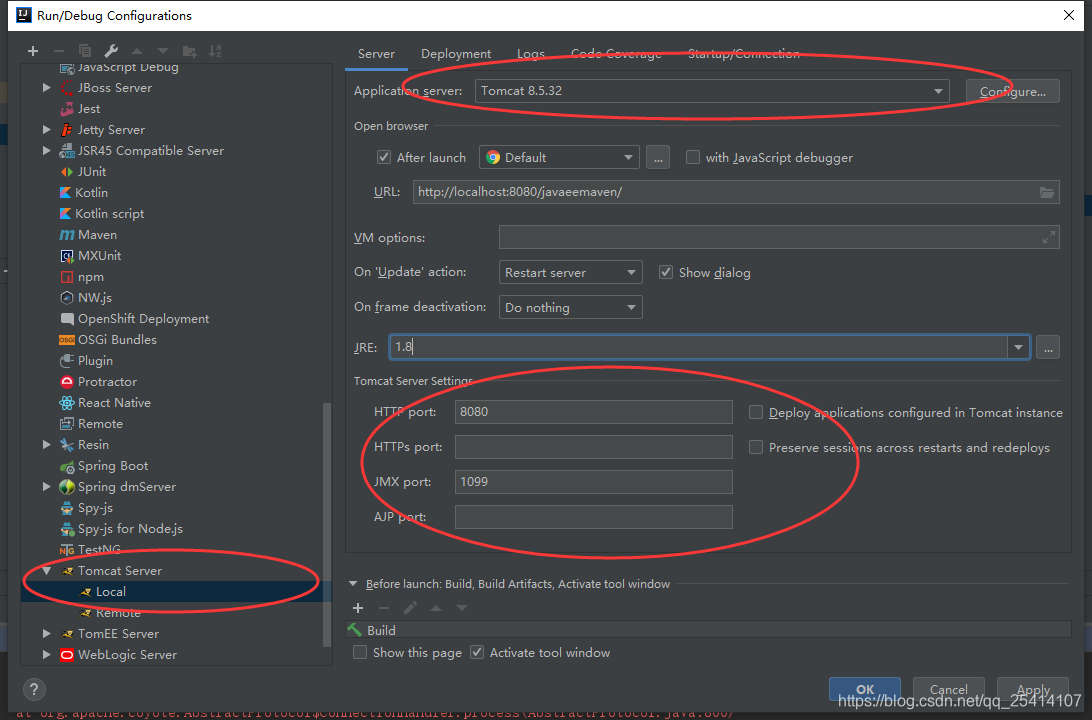Expand WebLogic Server tree node
The image size is (1092, 720).
point(47,655)
